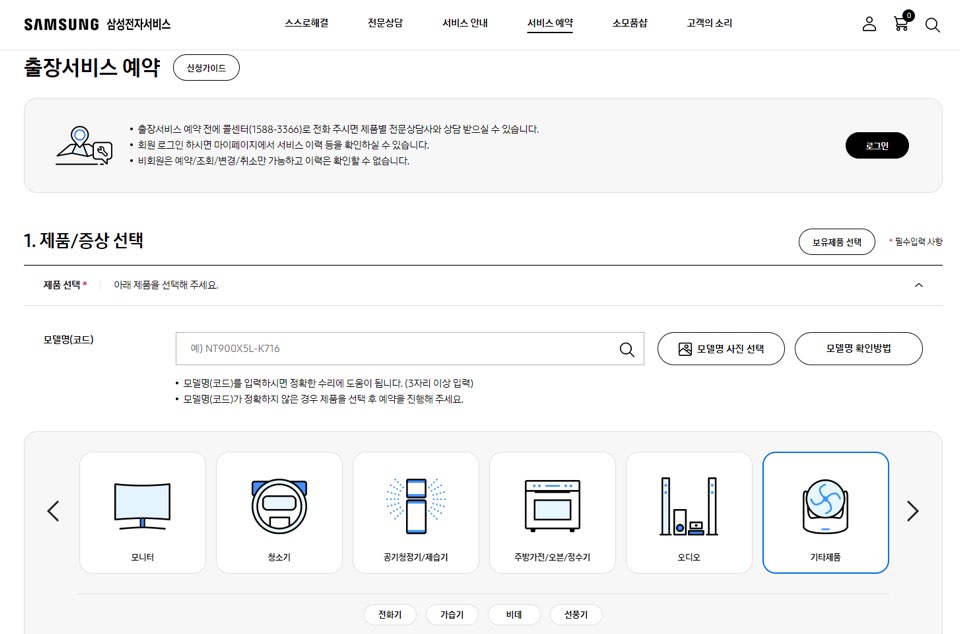Select the 오디오 speaker category icon
This screenshot has width=960, height=634.
point(688,511)
